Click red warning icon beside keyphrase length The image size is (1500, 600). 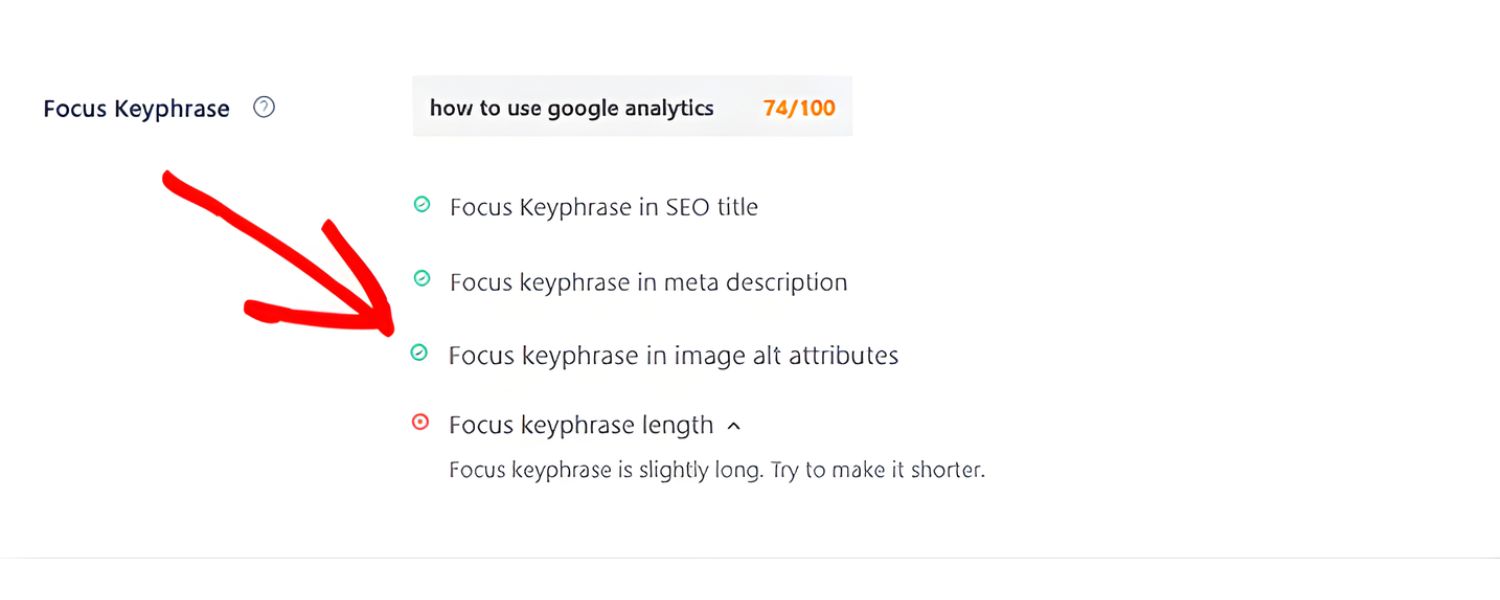(x=420, y=423)
